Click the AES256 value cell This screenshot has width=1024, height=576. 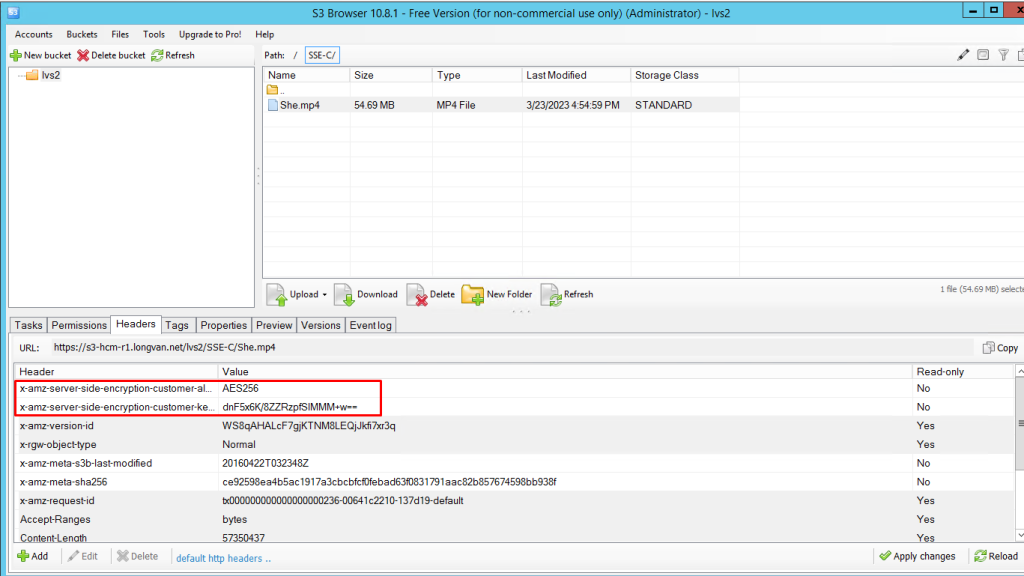240,389
